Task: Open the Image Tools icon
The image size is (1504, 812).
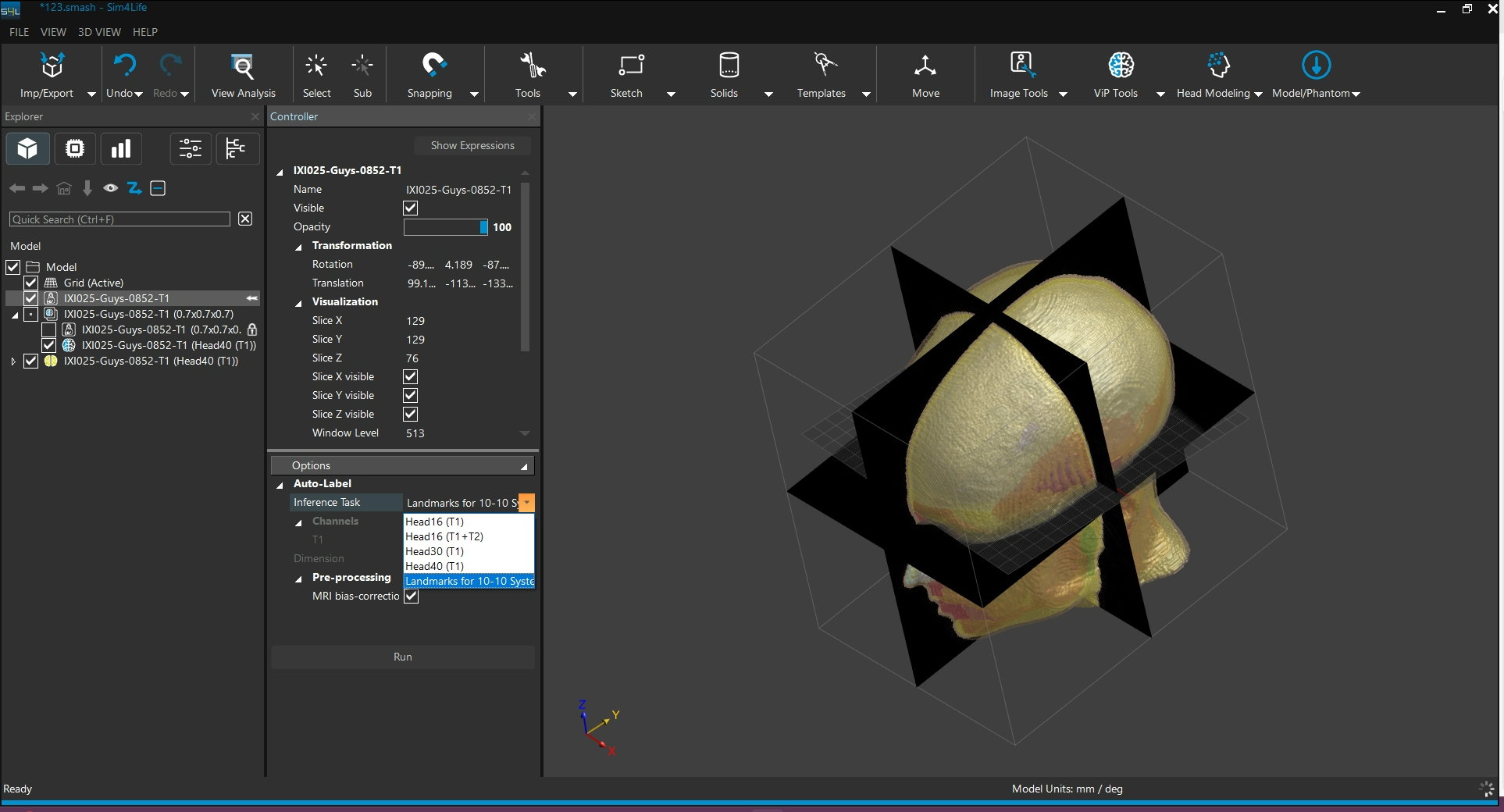Action: coord(1021,66)
